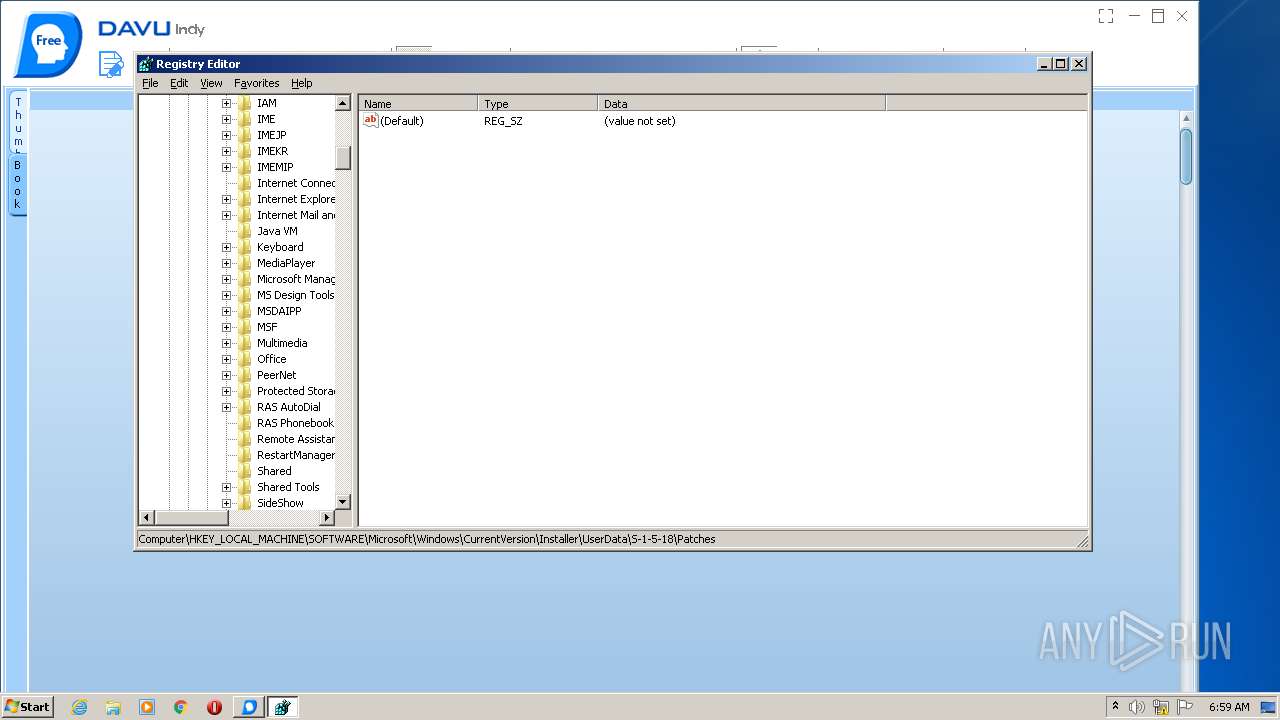Select the RAS Phonebook folder icon
The width and height of the screenshot is (1280, 720).
[245, 423]
